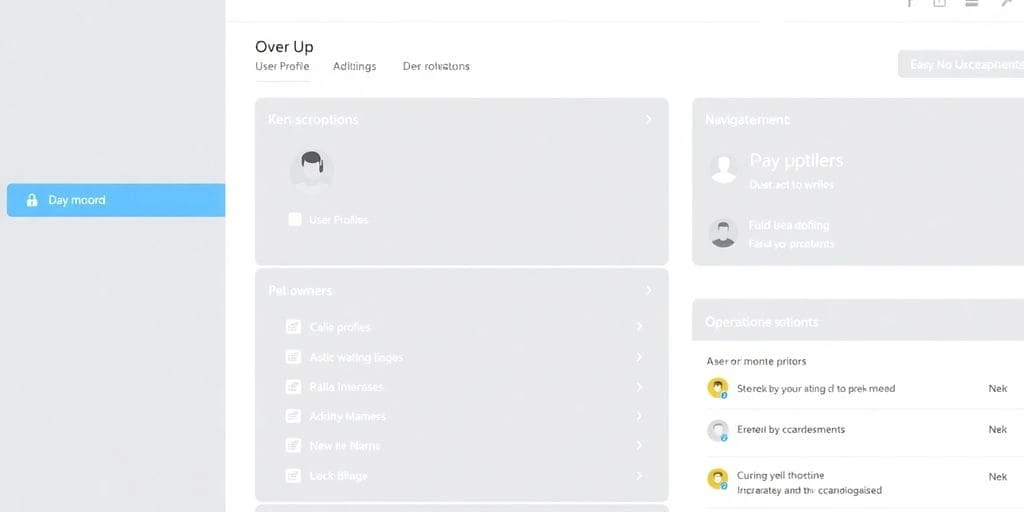The image size is (1024, 512).
Task: Click the icon next to Addity Mames
Action: pos(293,416)
